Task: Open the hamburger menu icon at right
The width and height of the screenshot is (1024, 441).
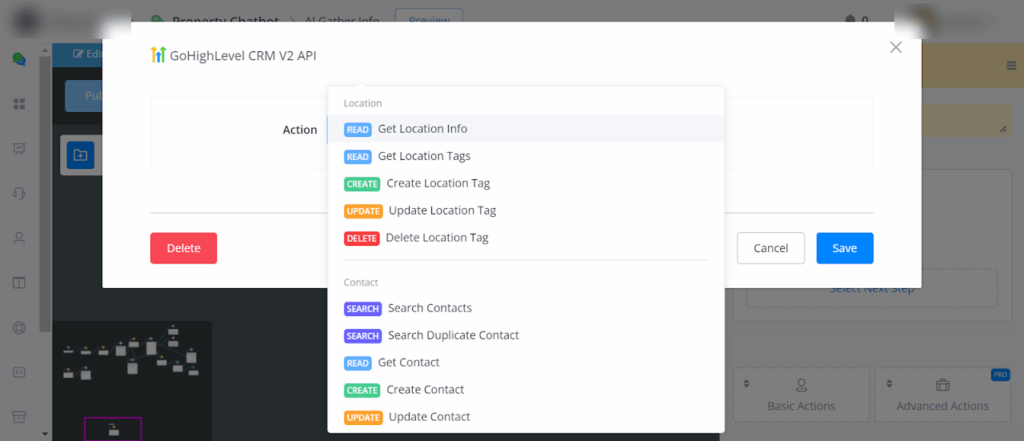Action: click(x=1010, y=66)
